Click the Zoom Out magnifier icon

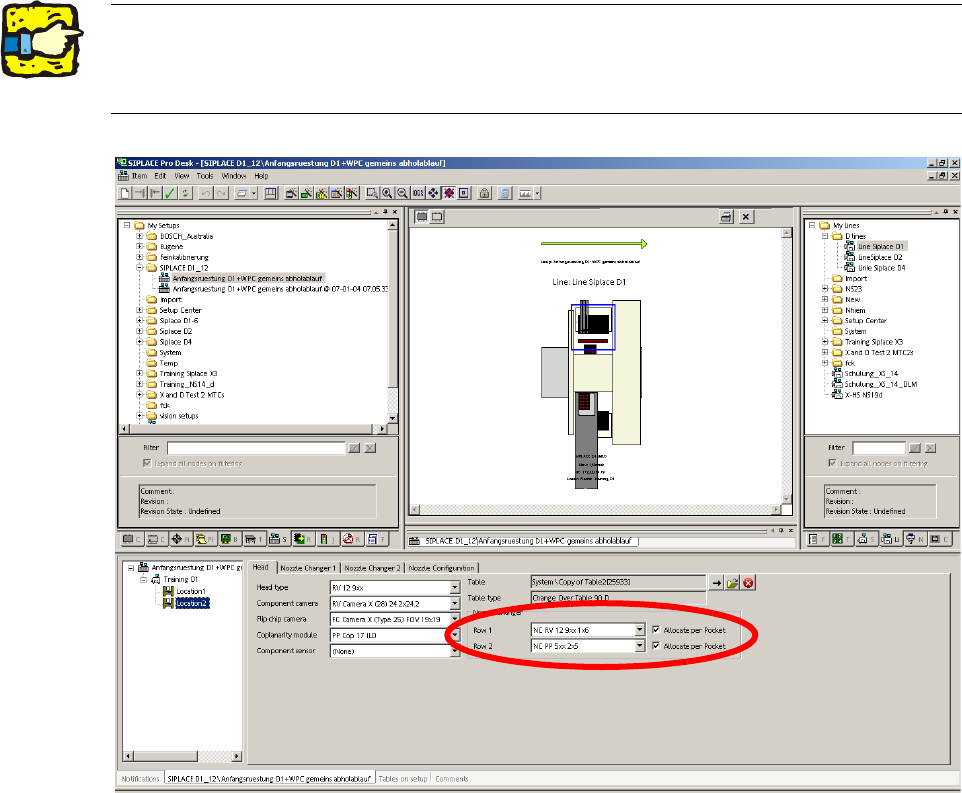point(402,193)
